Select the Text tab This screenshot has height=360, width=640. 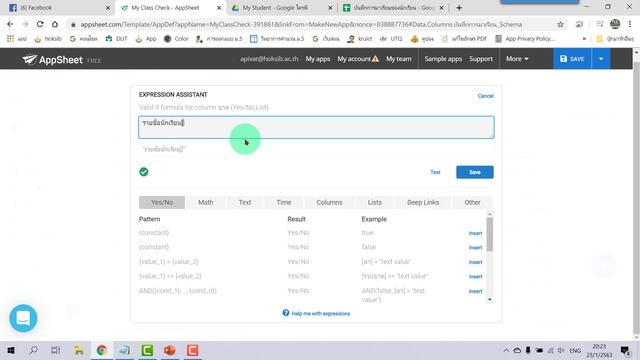[x=245, y=202]
